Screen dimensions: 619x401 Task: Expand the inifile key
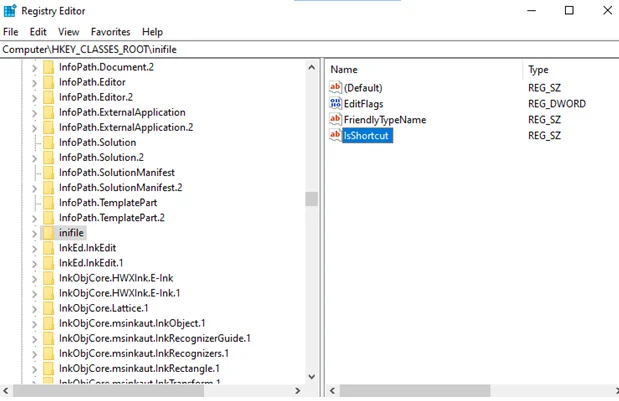(34, 234)
